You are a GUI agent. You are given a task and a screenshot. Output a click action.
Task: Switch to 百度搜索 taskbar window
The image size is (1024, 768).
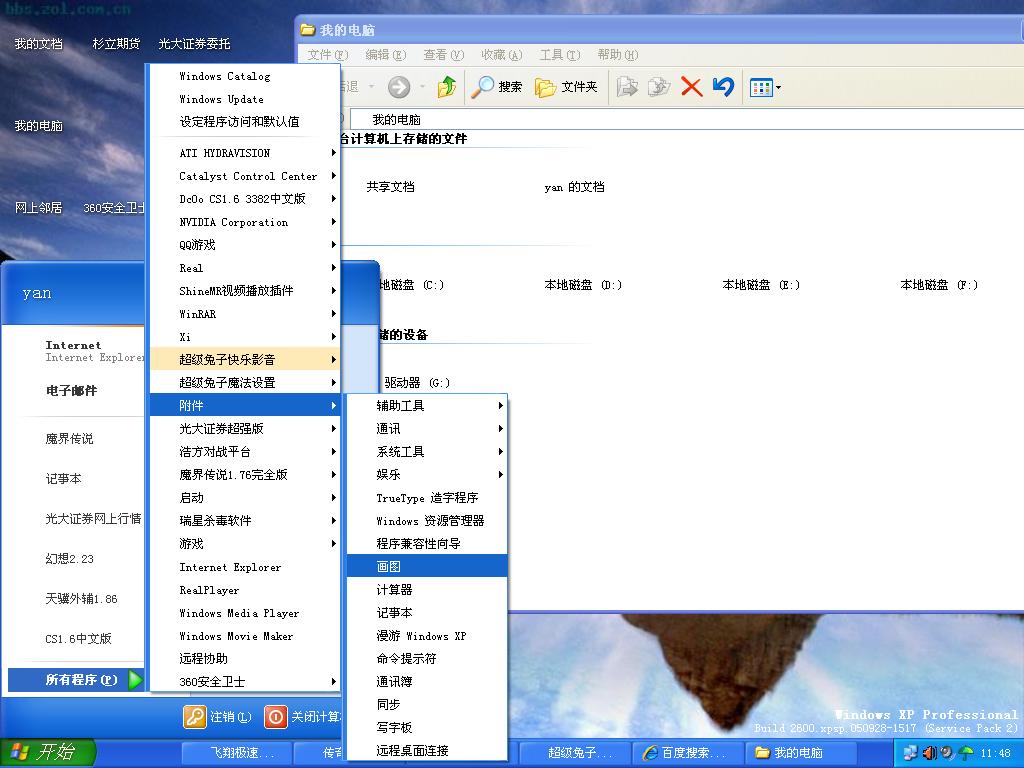tap(690, 753)
